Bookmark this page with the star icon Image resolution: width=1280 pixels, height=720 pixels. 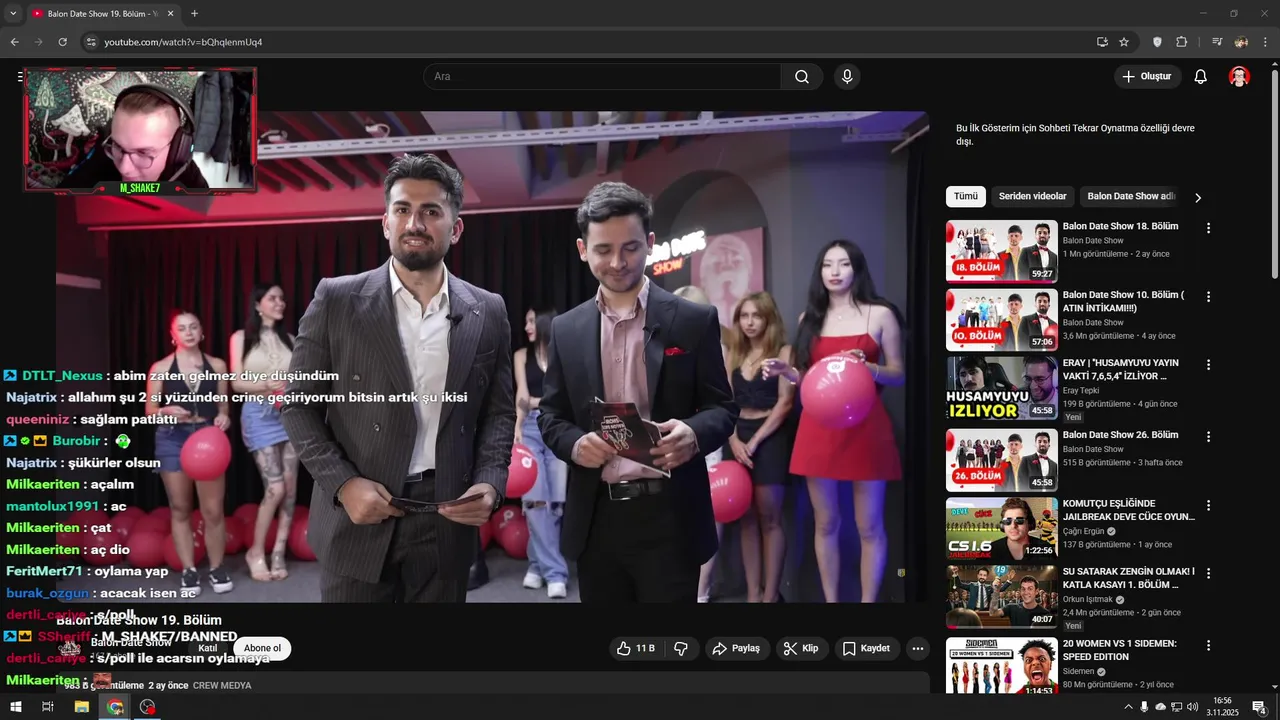pos(1124,42)
